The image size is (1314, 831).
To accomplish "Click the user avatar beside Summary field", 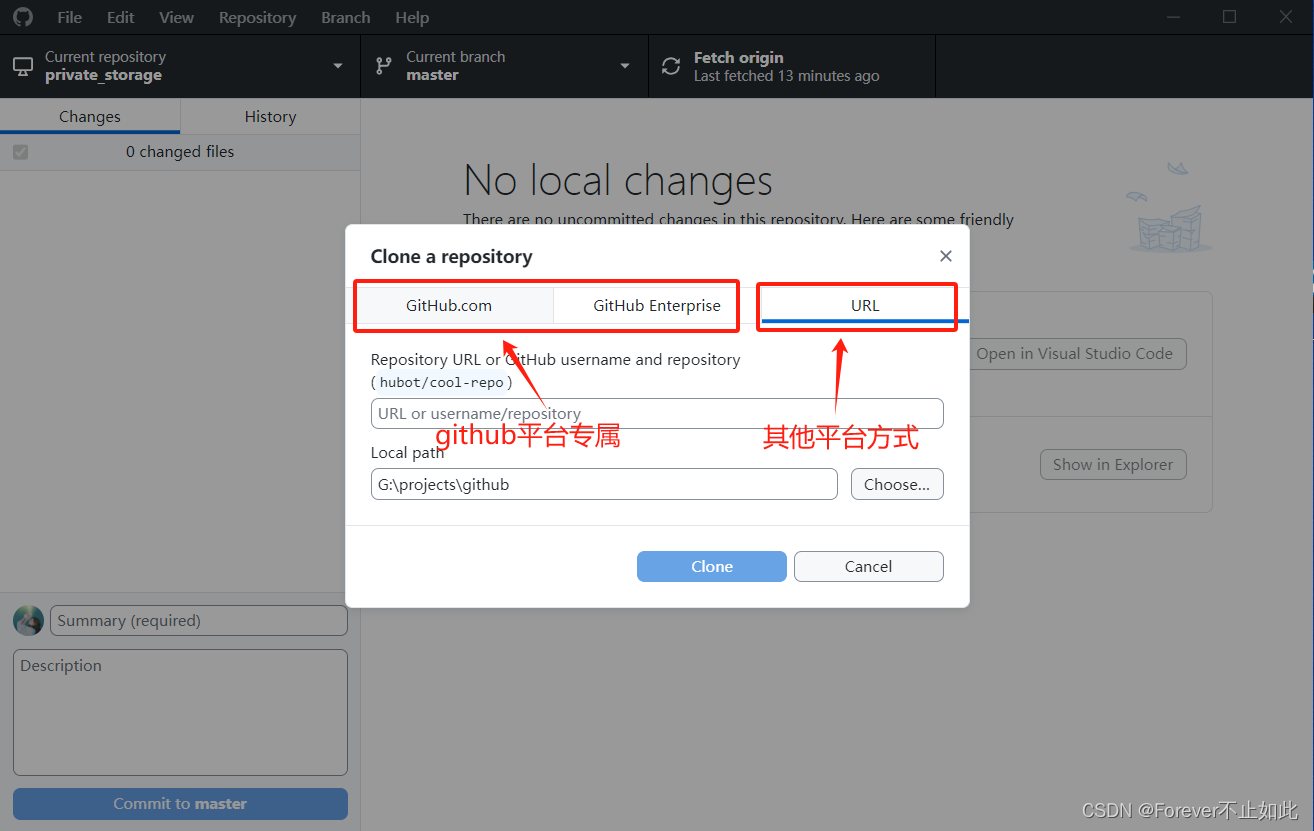I will point(28,620).
